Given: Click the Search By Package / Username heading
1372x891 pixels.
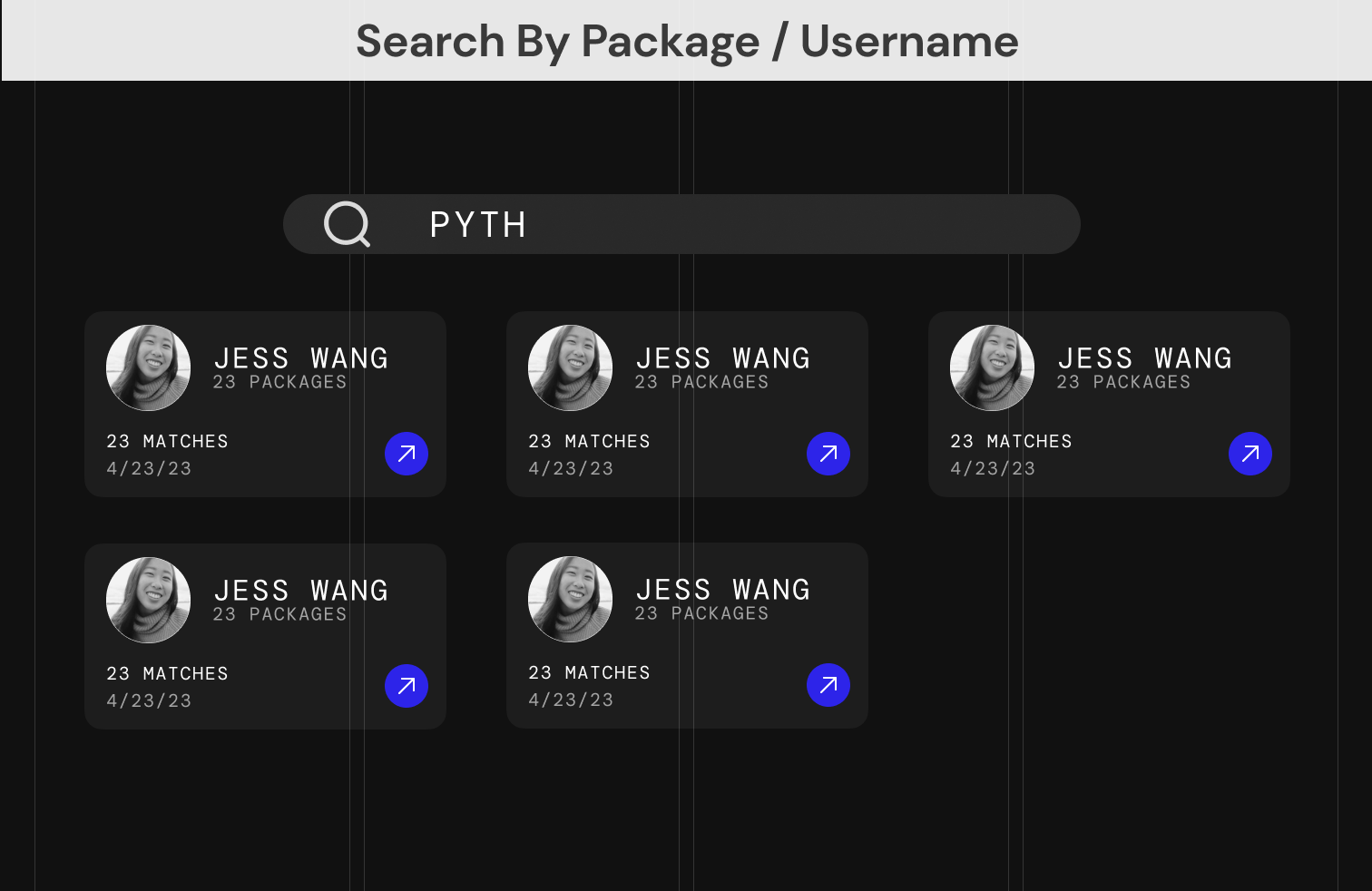Looking at the screenshot, I should [x=687, y=42].
